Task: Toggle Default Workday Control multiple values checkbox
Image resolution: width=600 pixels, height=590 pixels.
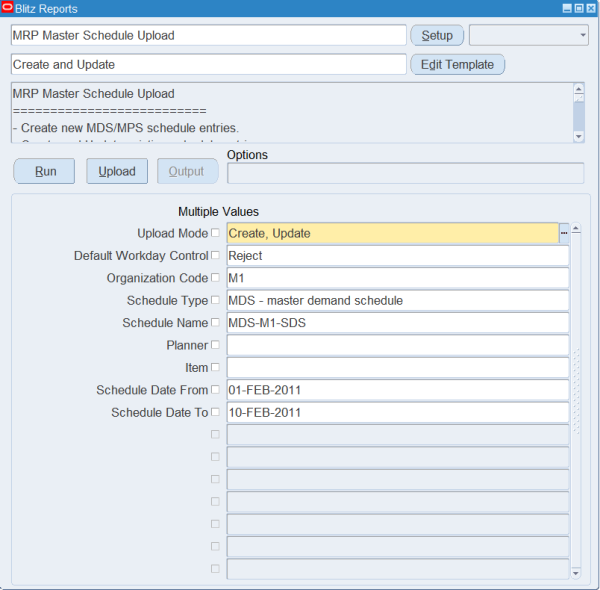Action: click(215, 255)
